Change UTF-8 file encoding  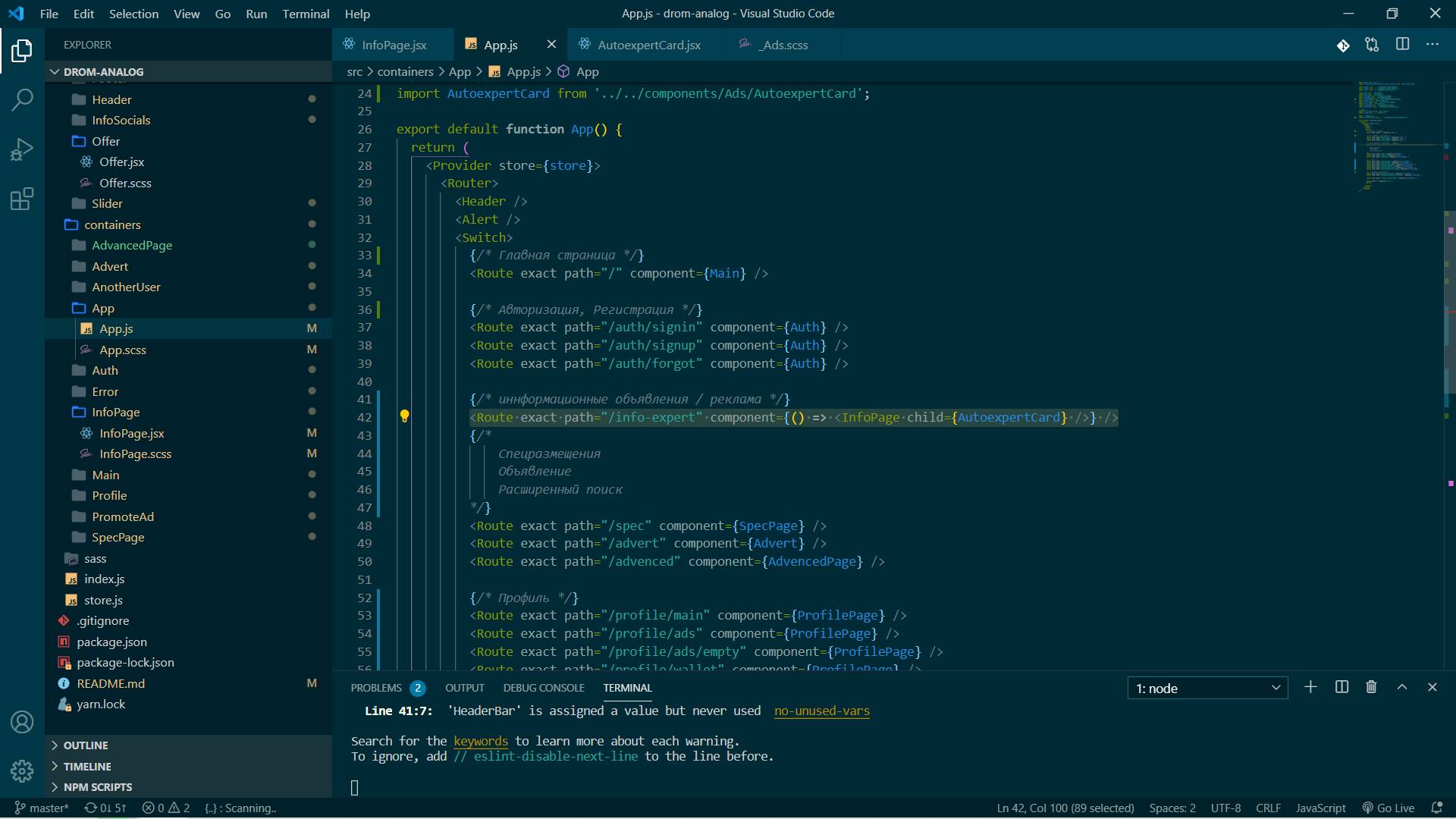click(1225, 808)
